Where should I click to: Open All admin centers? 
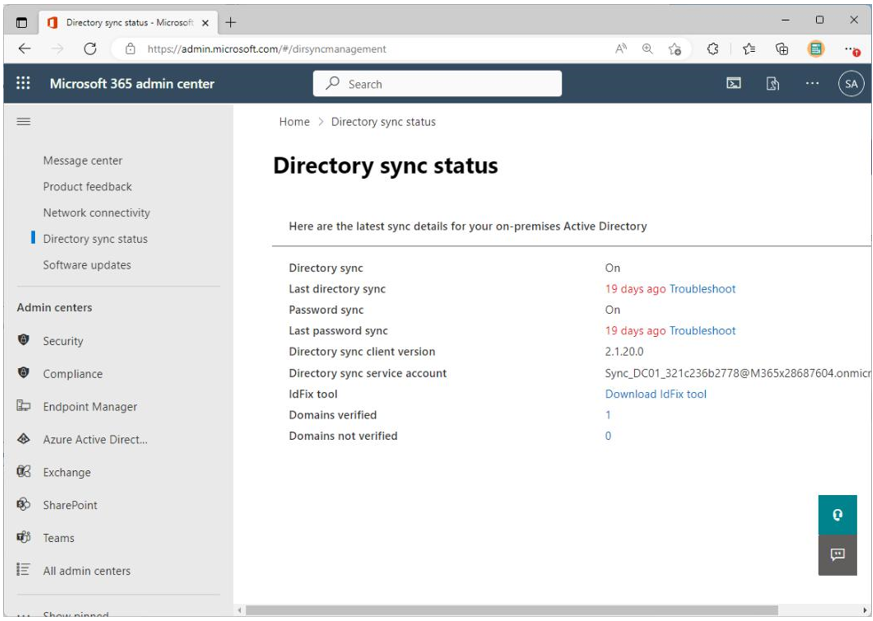pyautogui.click(x=86, y=571)
